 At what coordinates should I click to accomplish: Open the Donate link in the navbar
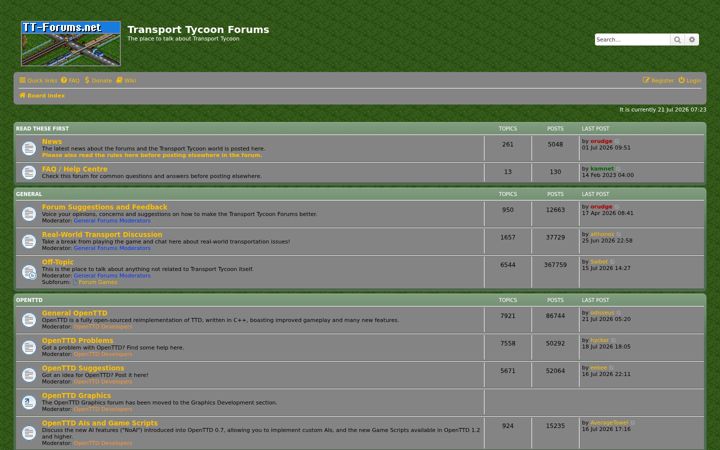click(98, 80)
